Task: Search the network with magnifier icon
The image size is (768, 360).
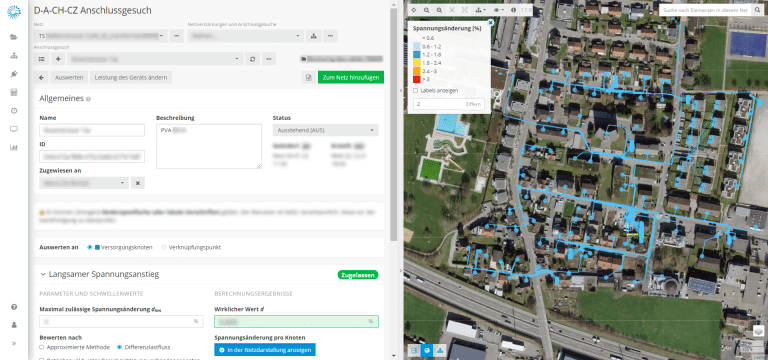Action: click(x=758, y=10)
